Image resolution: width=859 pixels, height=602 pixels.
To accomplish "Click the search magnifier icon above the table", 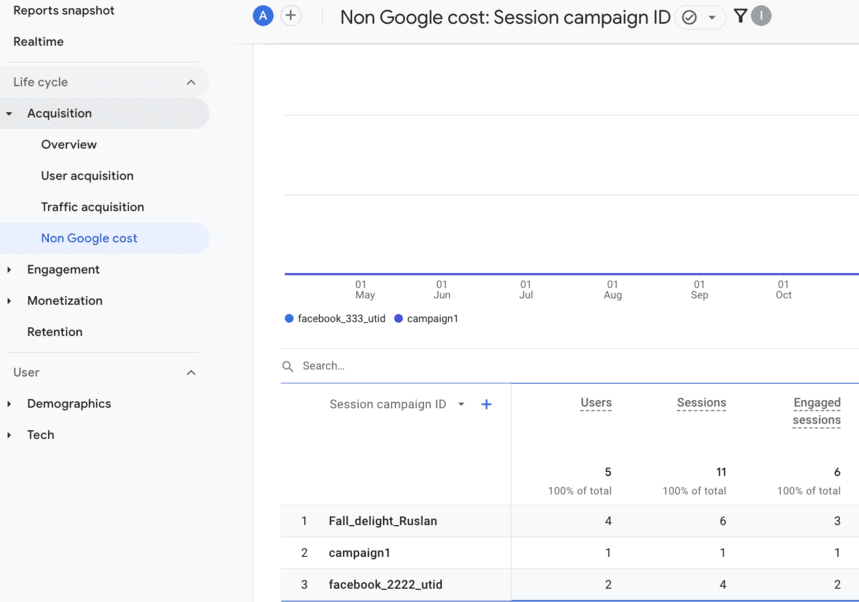I will (x=288, y=366).
